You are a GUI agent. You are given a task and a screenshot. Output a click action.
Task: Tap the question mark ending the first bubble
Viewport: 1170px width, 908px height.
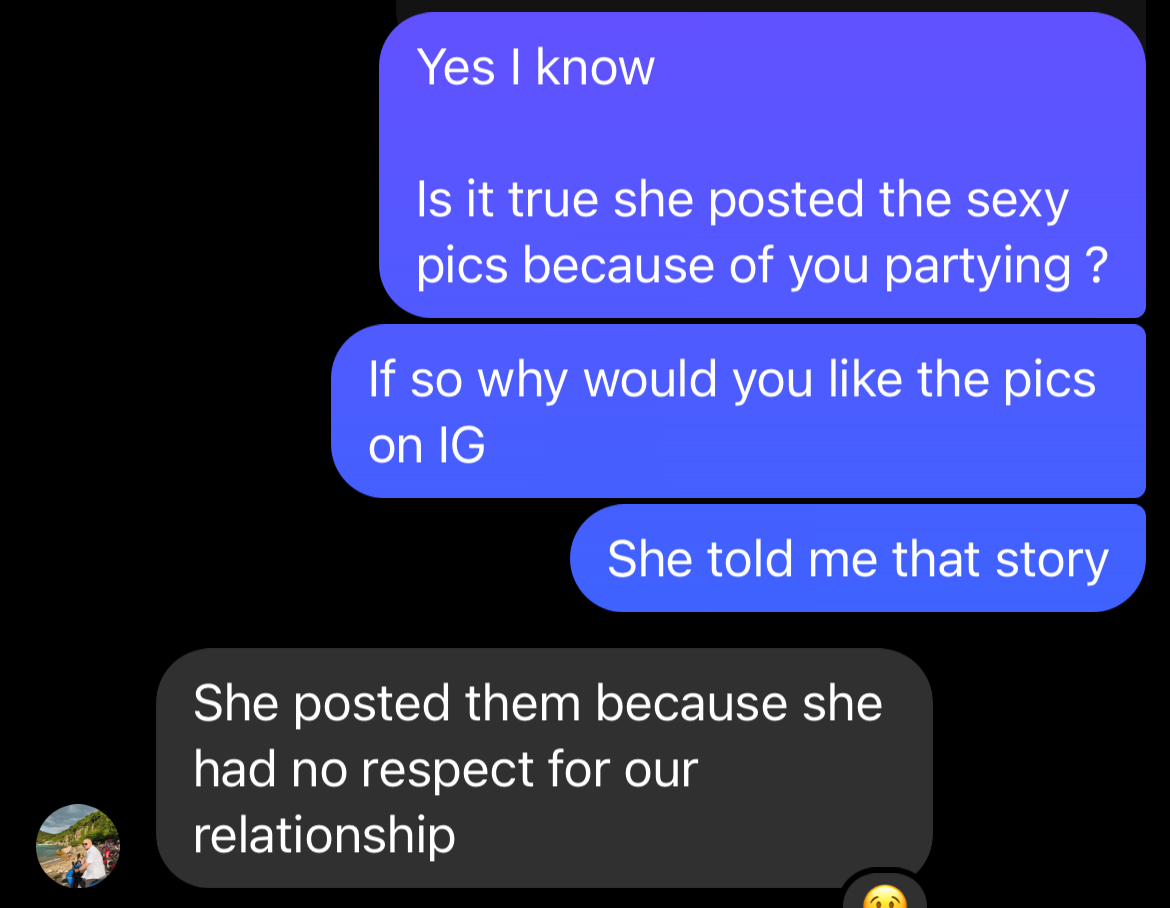coord(1097,264)
